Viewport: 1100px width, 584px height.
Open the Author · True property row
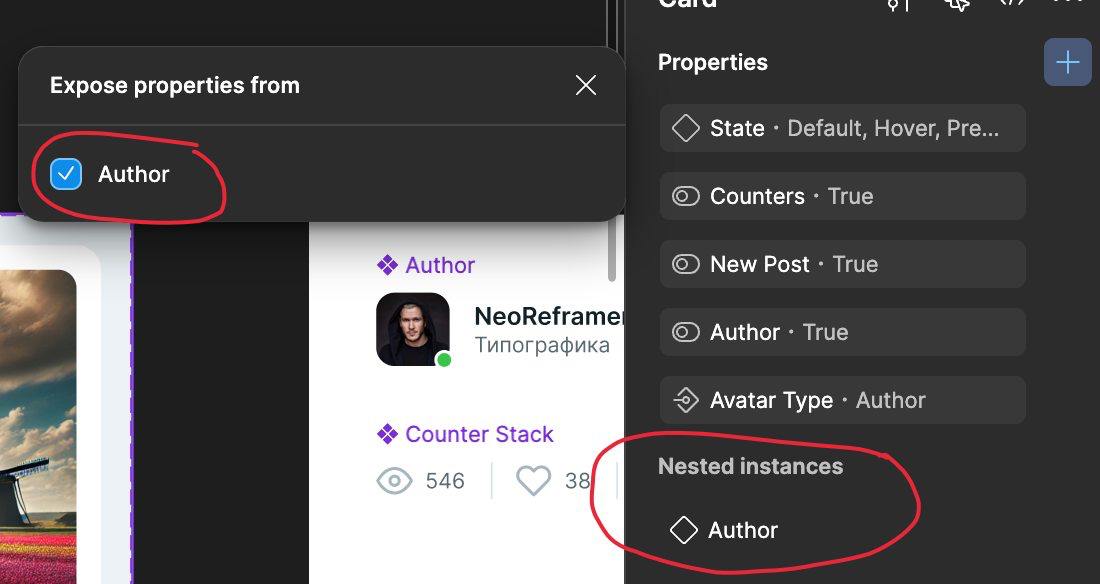pos(842,332)
